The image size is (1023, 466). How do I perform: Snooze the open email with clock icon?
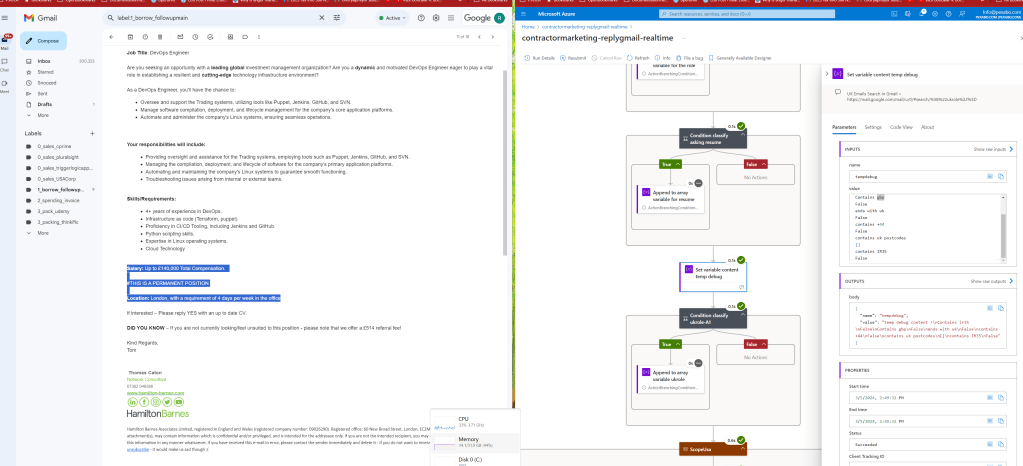pos(194,37)
